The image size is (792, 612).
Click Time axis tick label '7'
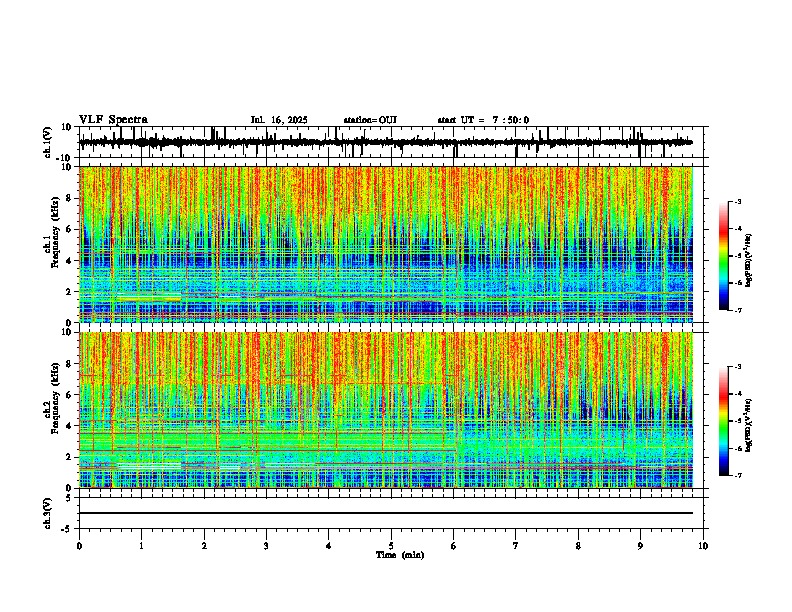tap(516, 546)
